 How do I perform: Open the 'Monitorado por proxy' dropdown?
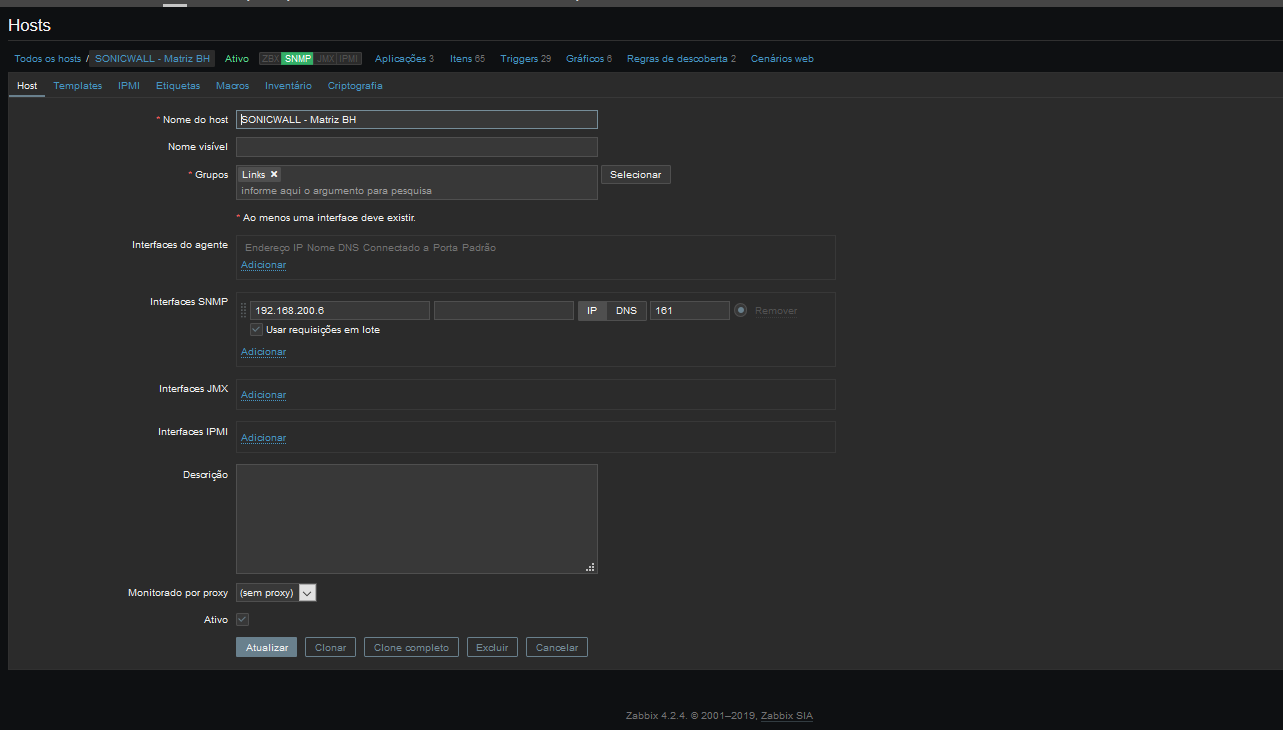(276, 593)
